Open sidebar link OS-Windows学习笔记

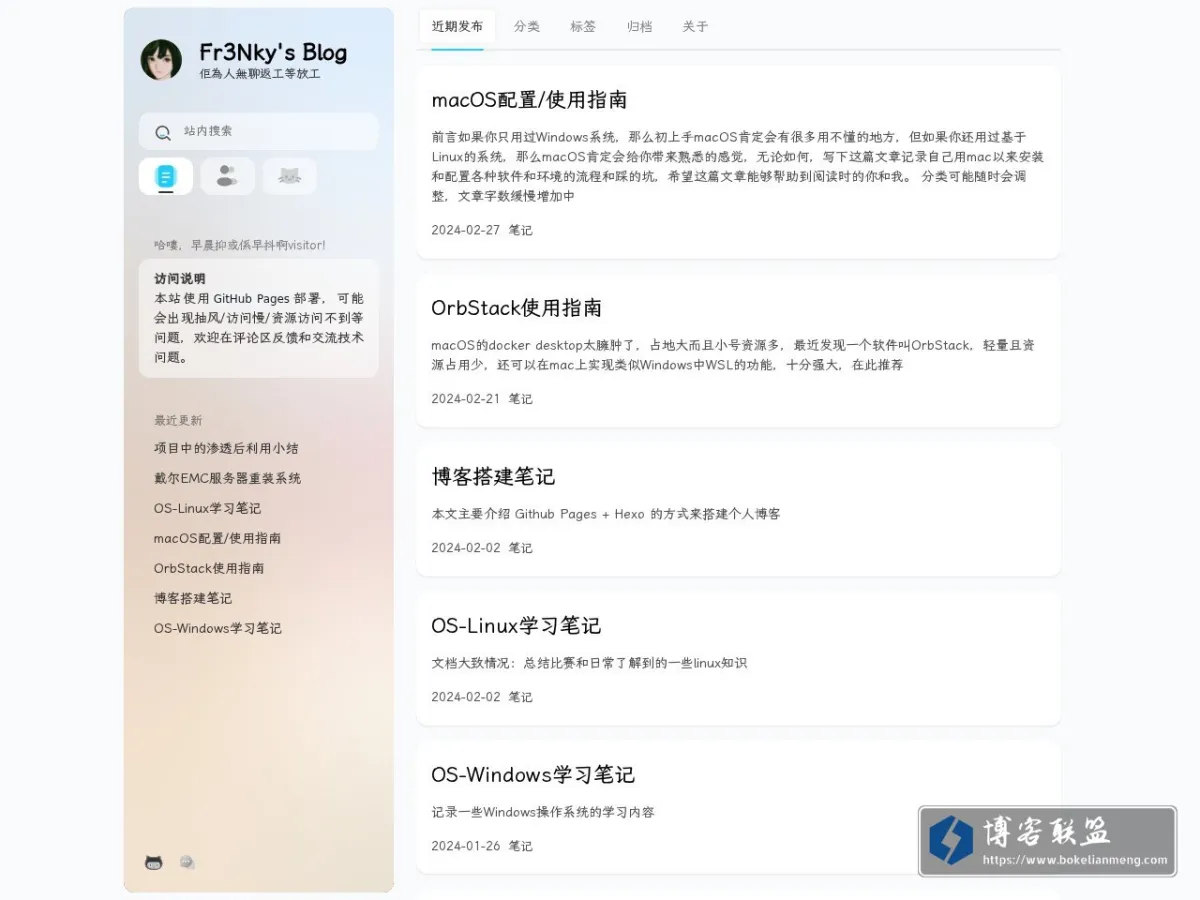pyautogui.click(x=218, y=628)
